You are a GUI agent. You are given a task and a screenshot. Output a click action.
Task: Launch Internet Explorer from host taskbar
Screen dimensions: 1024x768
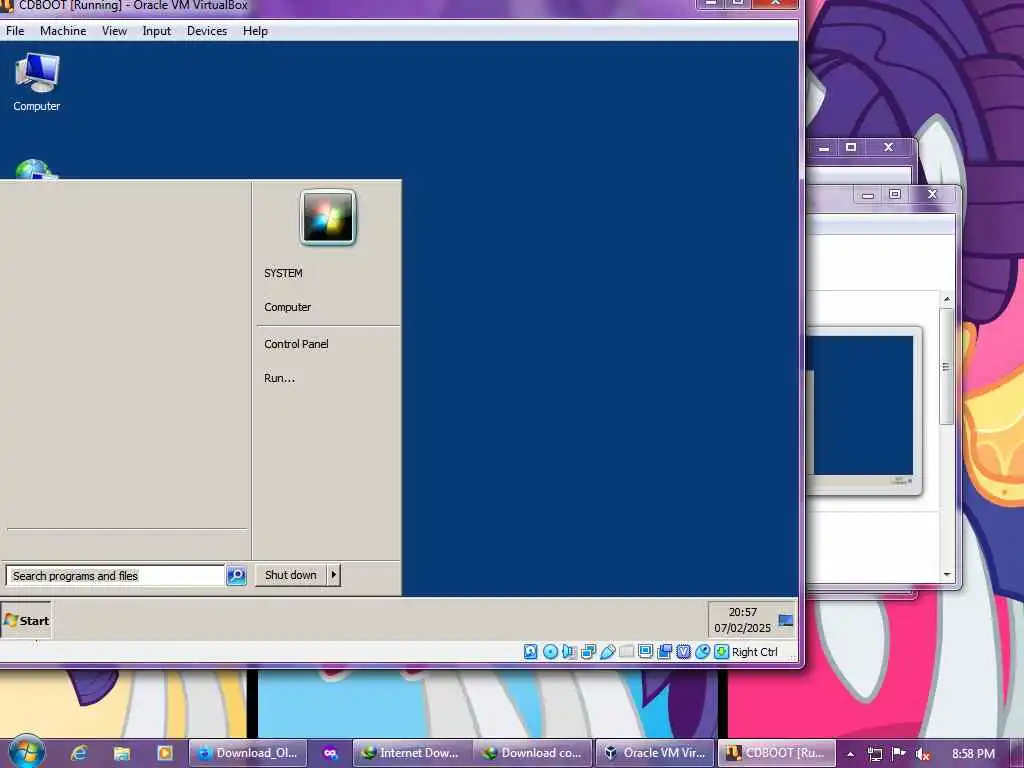[79, 753]
